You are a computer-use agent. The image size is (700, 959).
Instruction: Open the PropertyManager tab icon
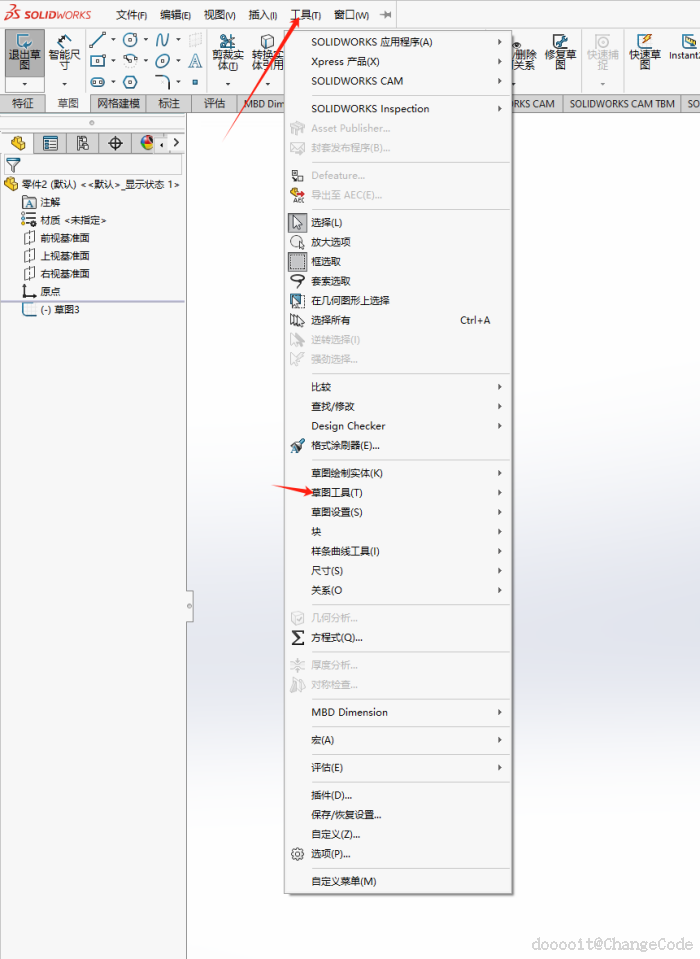pyautogui.click(x=50, y=143)
